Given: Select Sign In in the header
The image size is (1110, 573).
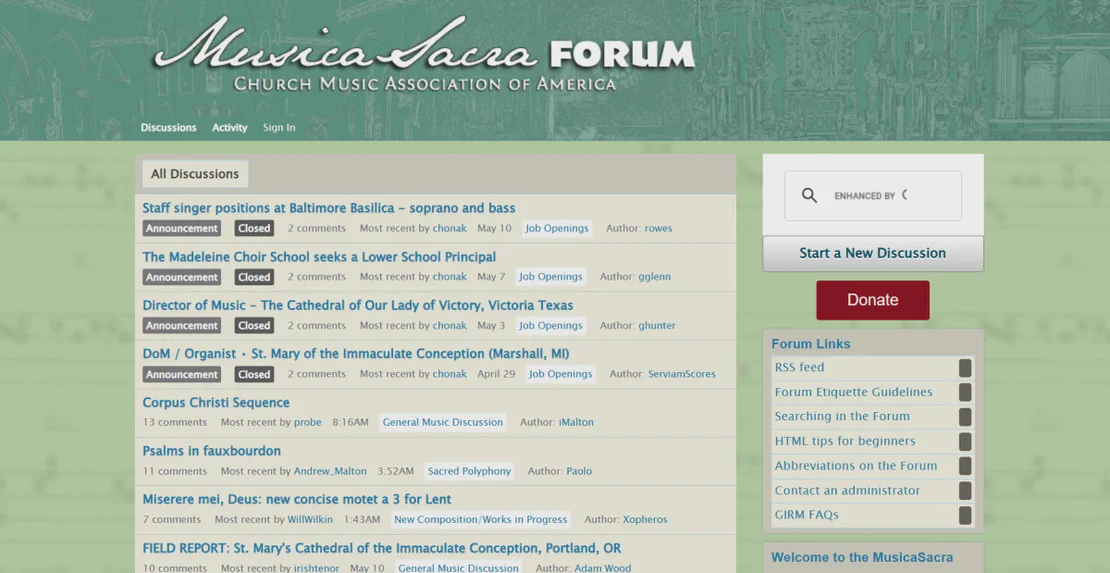Looking at the screenshot, I should (x=279, y=127).
